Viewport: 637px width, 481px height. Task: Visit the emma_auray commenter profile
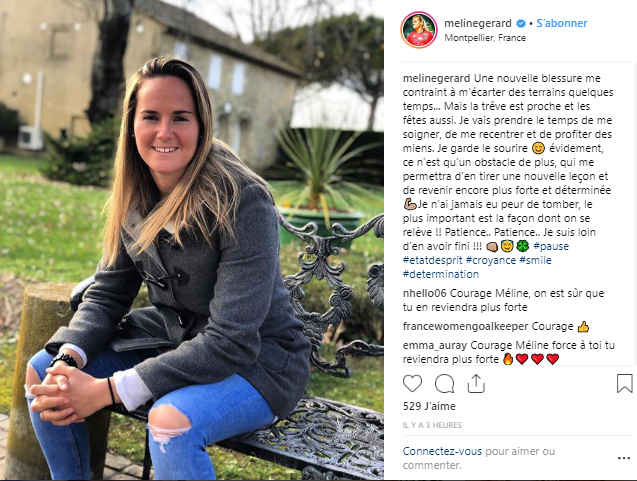pos(435,345)
